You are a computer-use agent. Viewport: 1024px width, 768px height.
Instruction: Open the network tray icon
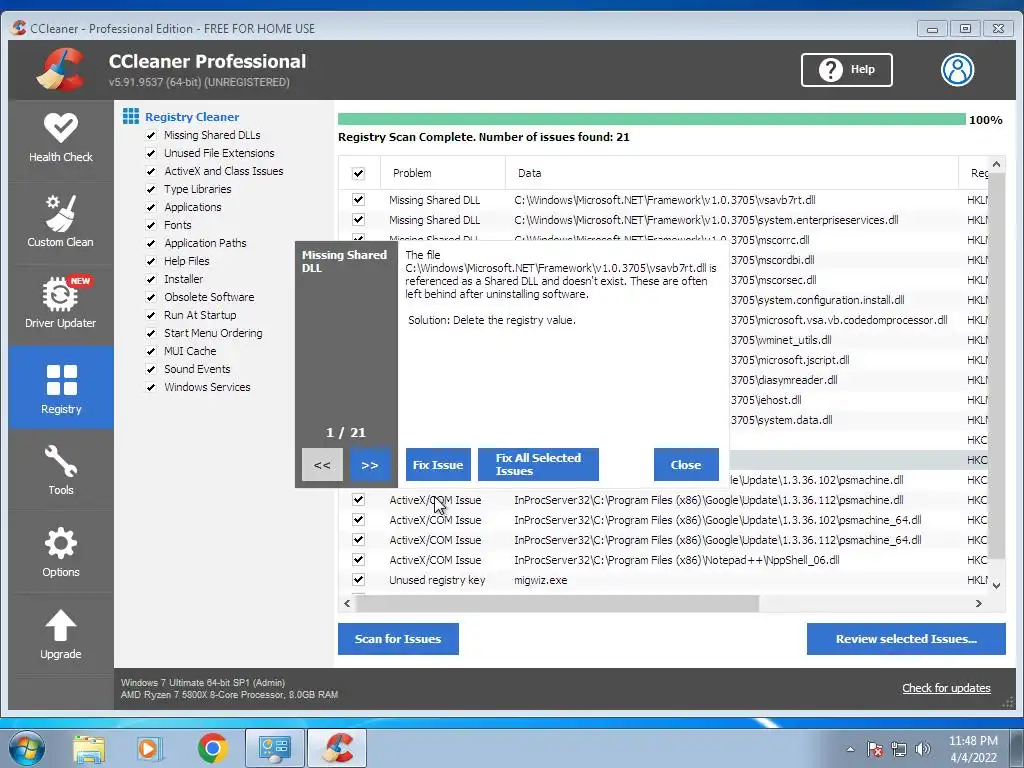[899, 749]
